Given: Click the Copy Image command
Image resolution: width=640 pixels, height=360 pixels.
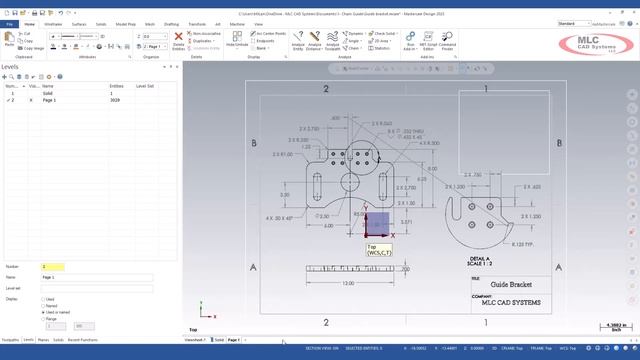Looking at the screenshot, I should [x=31, y=48].
